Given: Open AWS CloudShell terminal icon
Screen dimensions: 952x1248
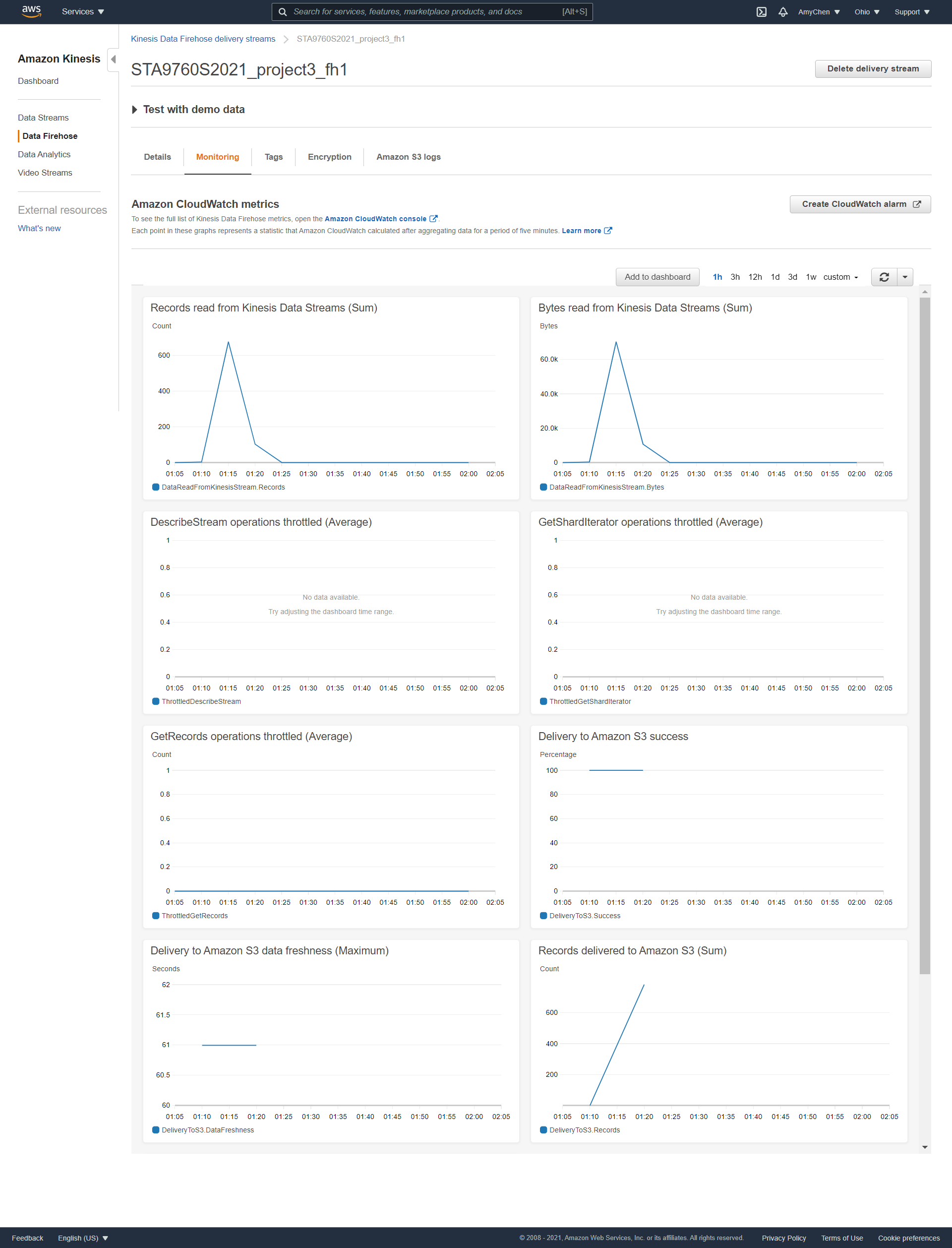Looking at the screenshot, I should [x=762, y=11].
